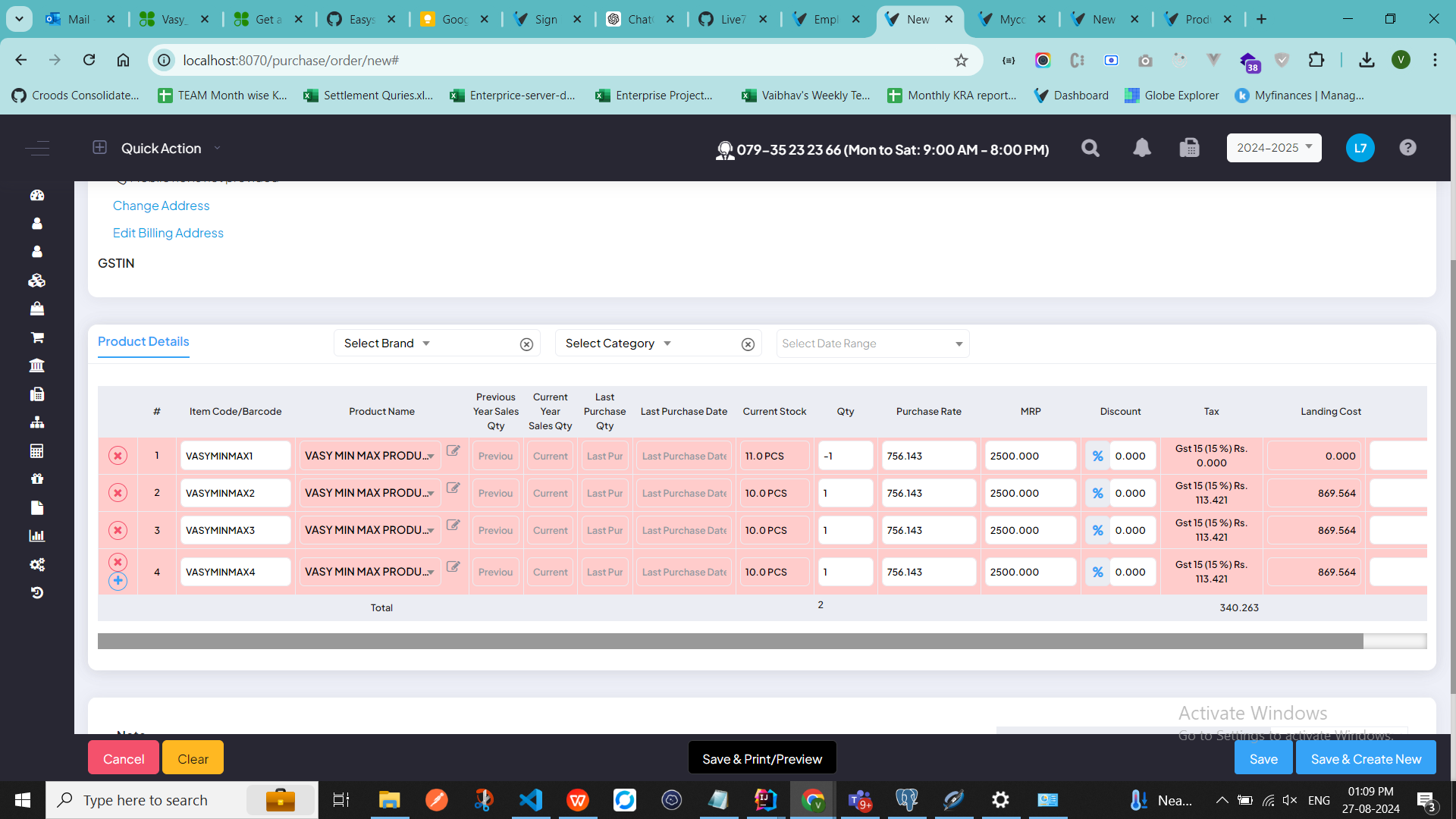The width and height of the screenshot is (1456, 819).
Task: Open File Explorer from taskbar
Action: point(389,800)
